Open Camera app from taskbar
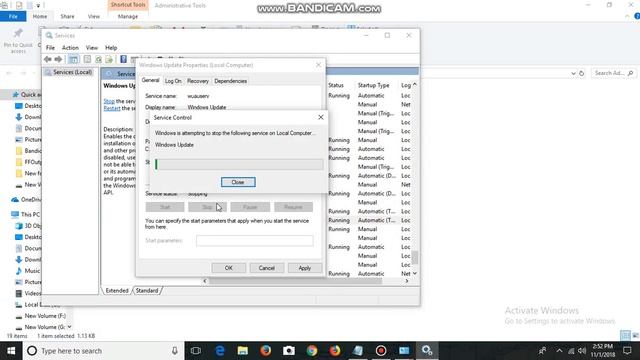The height and width of the screenshot is (360, 640). (289, 351)
